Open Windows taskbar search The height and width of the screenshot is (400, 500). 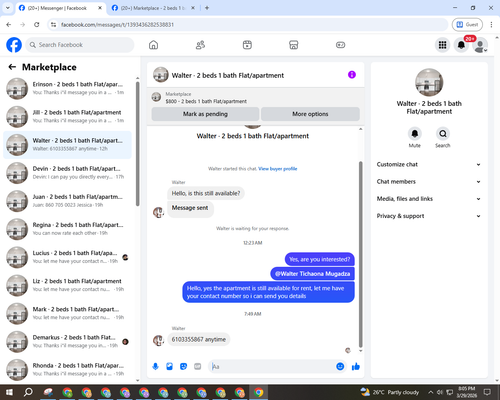click(x=28, y=392)
